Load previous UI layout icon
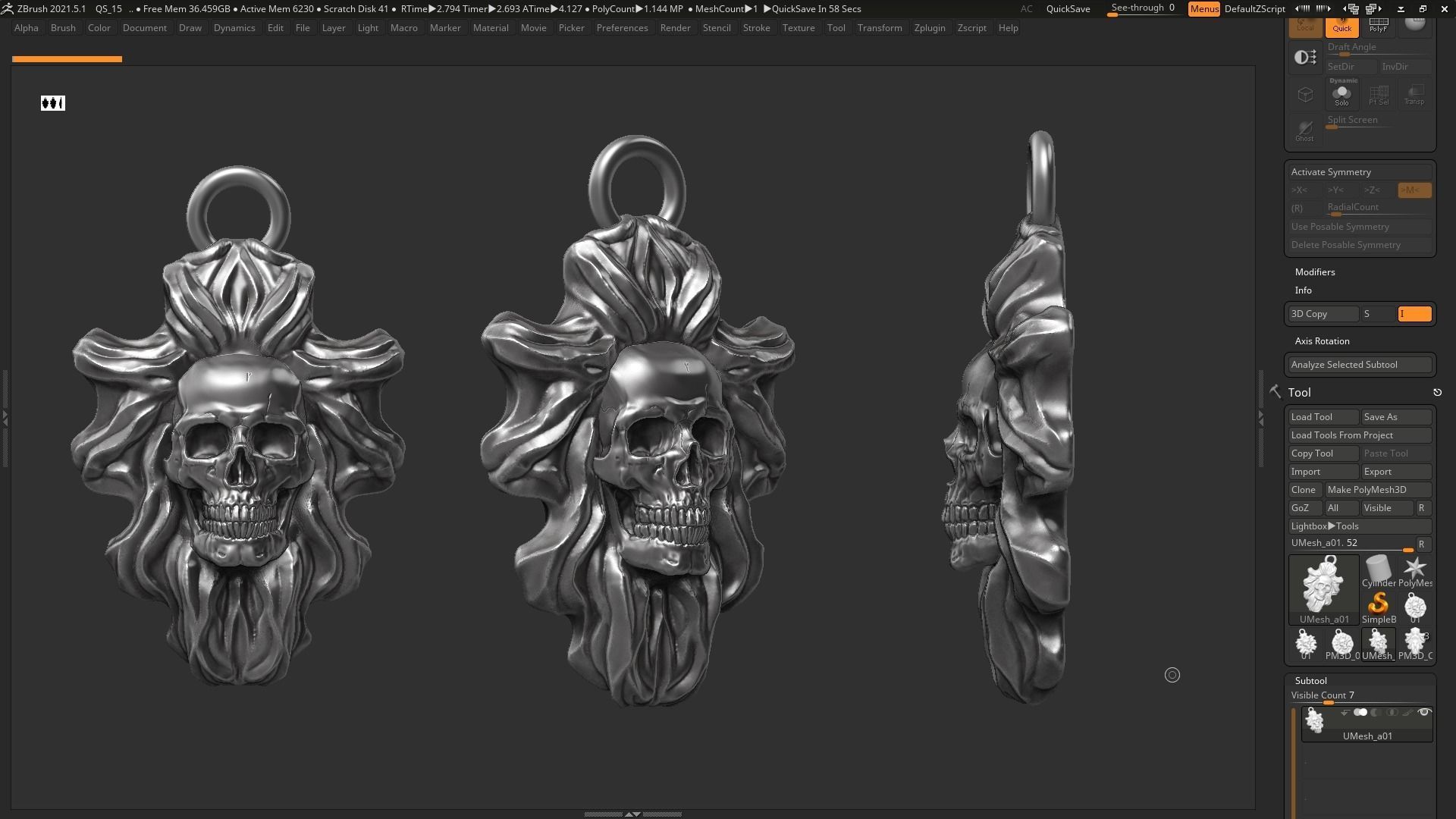Screen dimensions: 1456x819 1352,8
